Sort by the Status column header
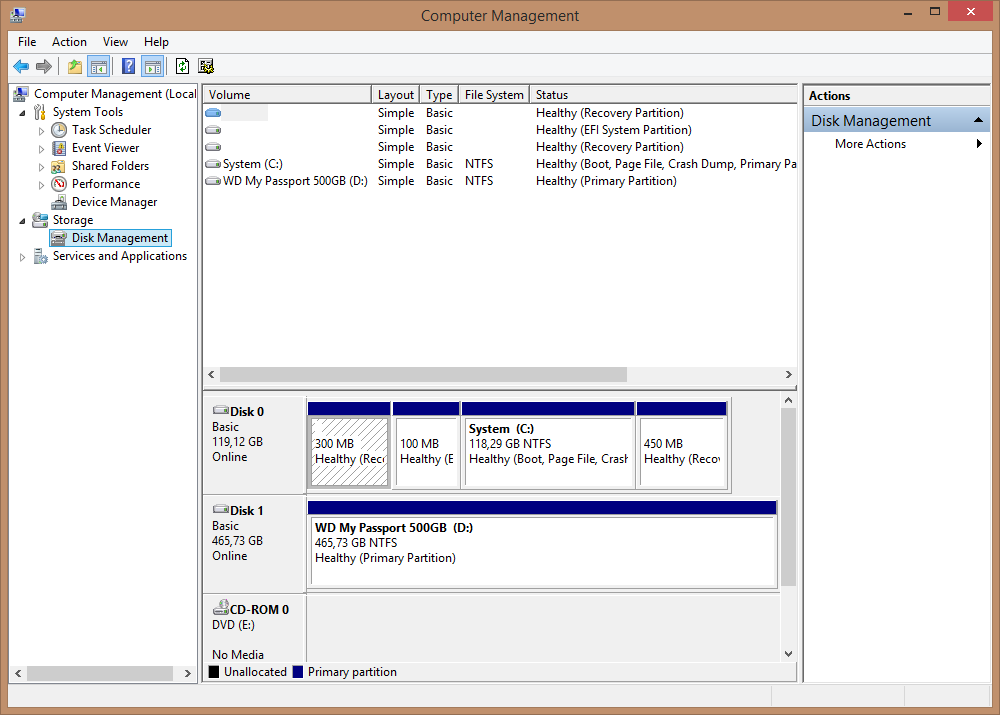Screen dimensions: 1000x715 click(x=663, y=94)
